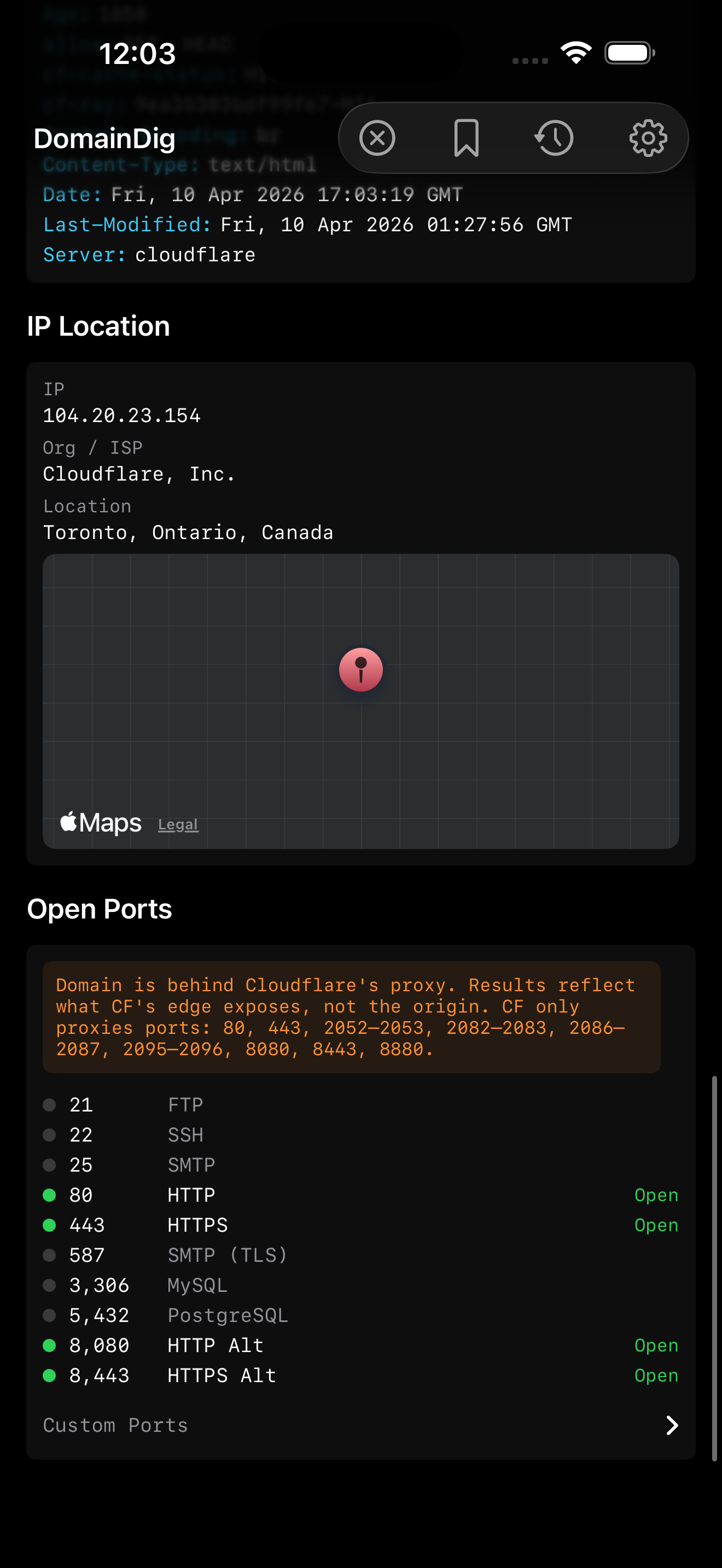Tap the 'Open Ports' section heading
Viewport: 722px width, 1568px height.
pos(99,909)
